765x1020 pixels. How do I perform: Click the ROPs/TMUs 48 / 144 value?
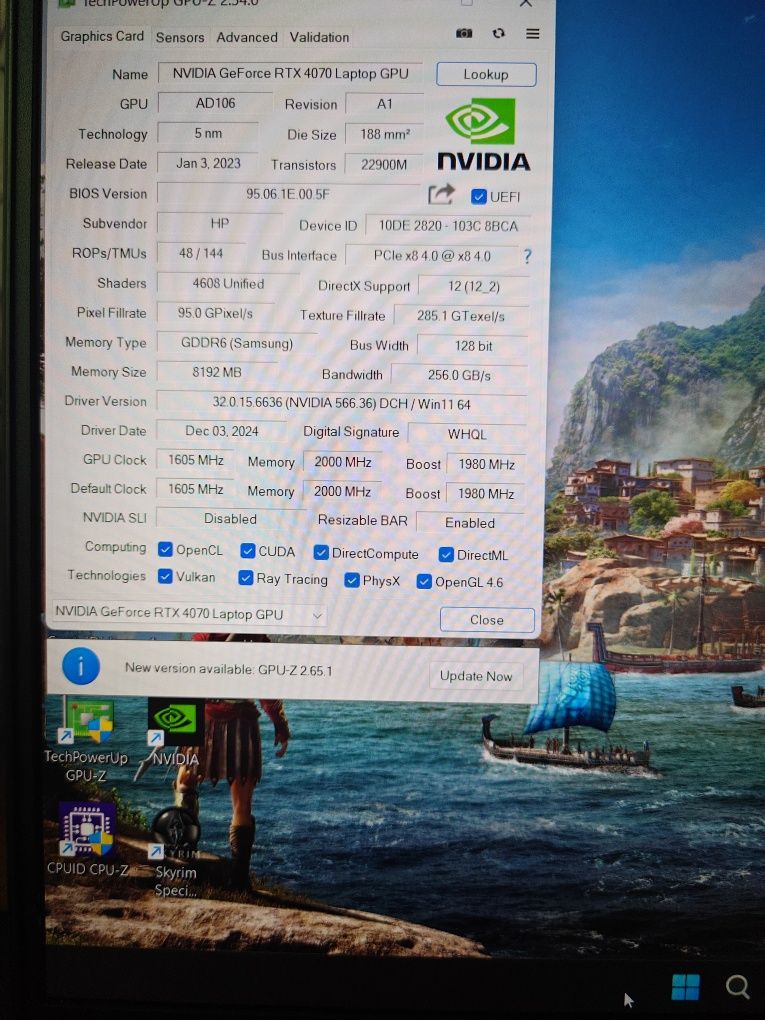click(201, 253)
